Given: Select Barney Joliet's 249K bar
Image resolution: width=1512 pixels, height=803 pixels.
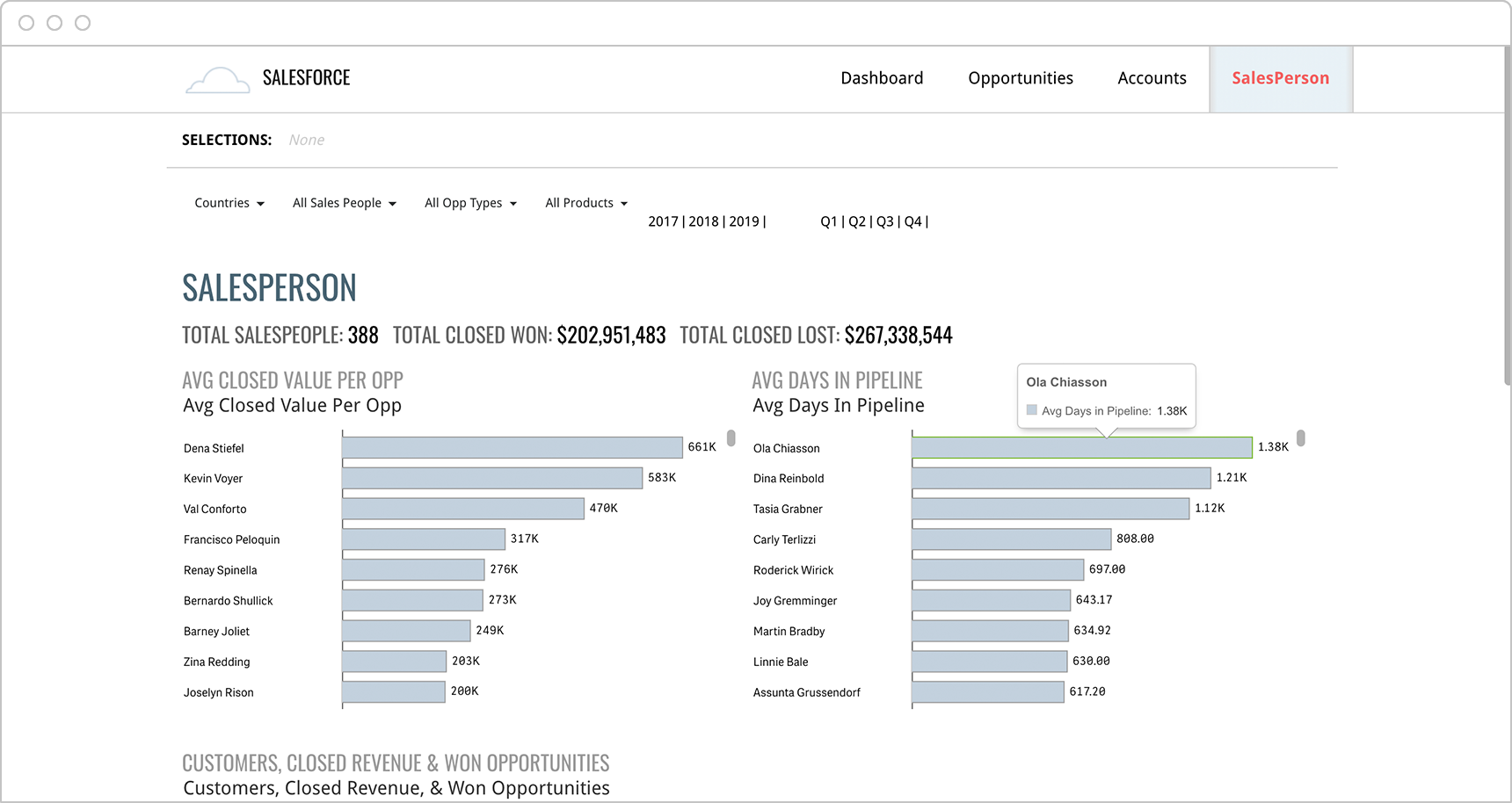Looking at the screenshot, I should coord(406,631).
